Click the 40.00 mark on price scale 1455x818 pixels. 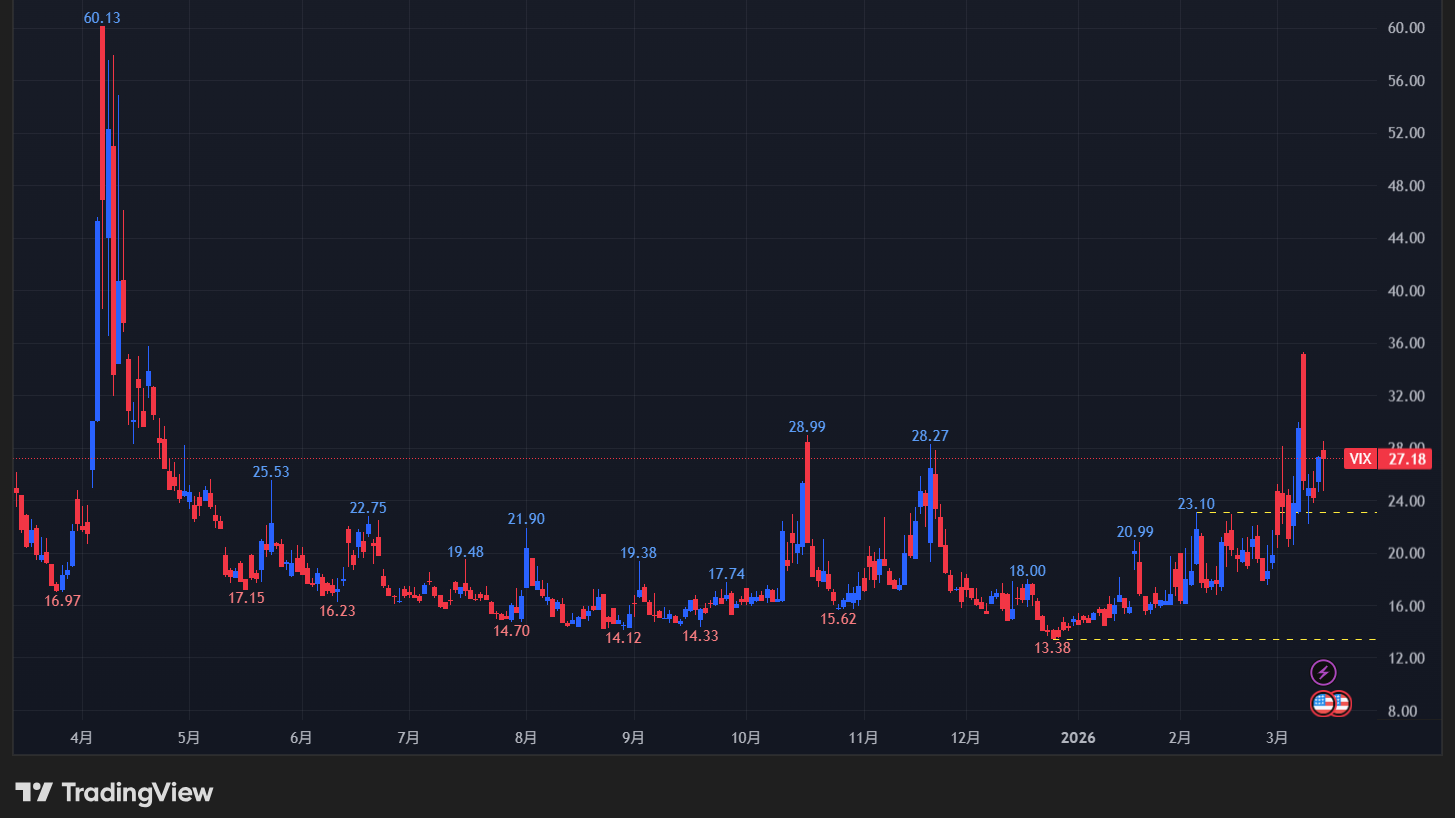(x=1407, y=291)
